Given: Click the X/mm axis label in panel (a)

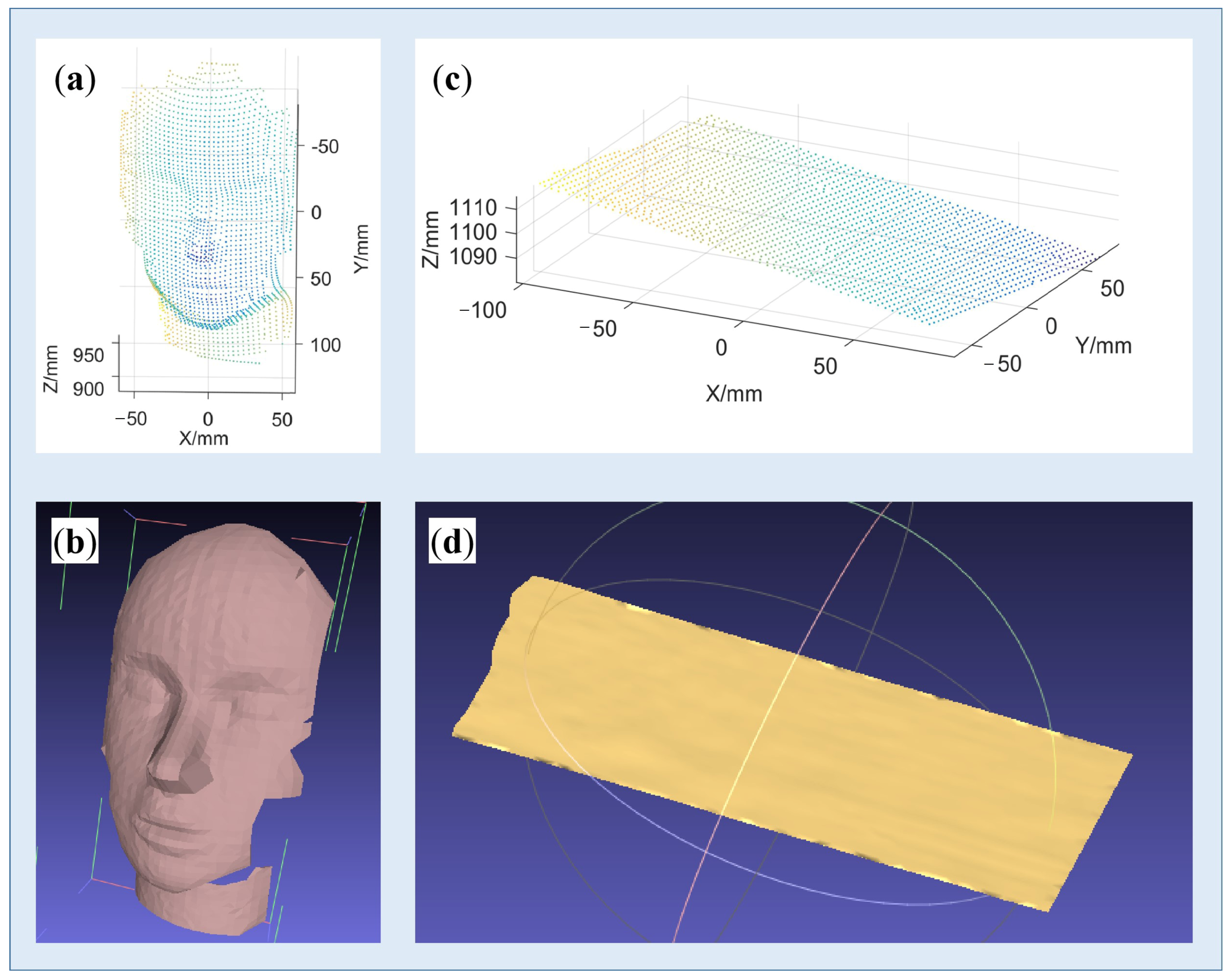Looking at the screenshot, I should (204, 439).
